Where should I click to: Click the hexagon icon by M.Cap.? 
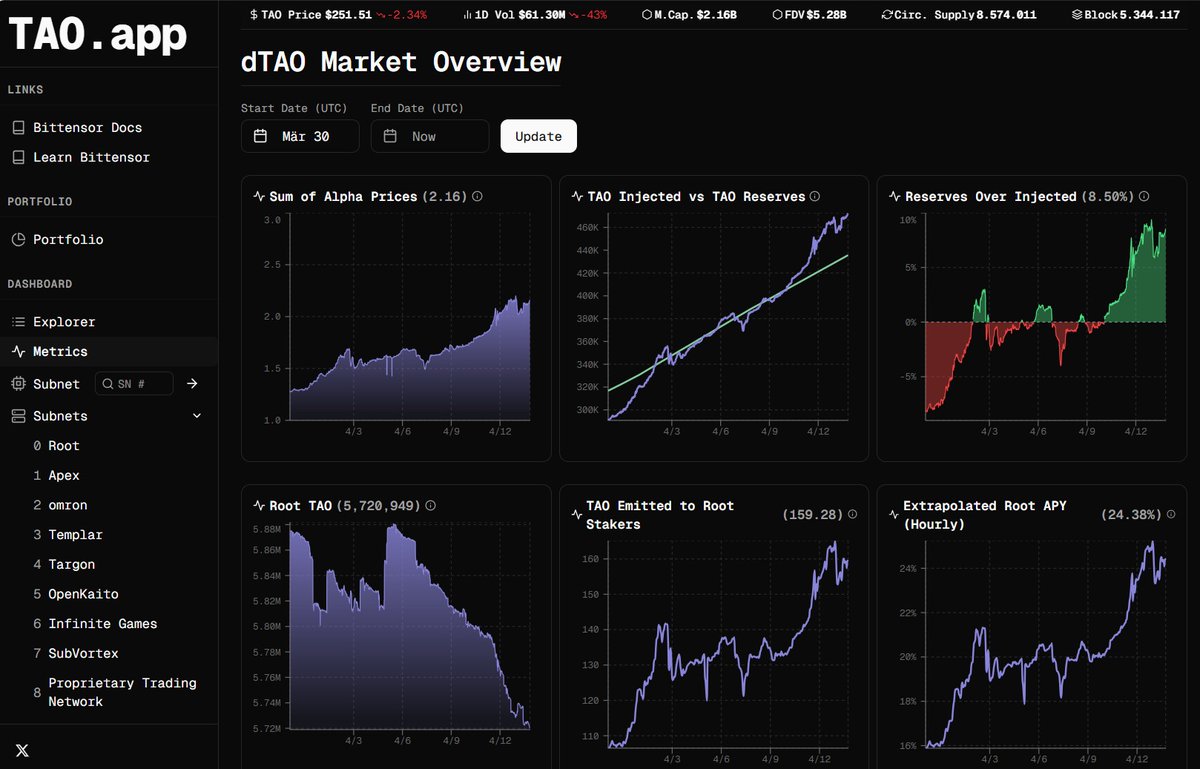[646, 15]
